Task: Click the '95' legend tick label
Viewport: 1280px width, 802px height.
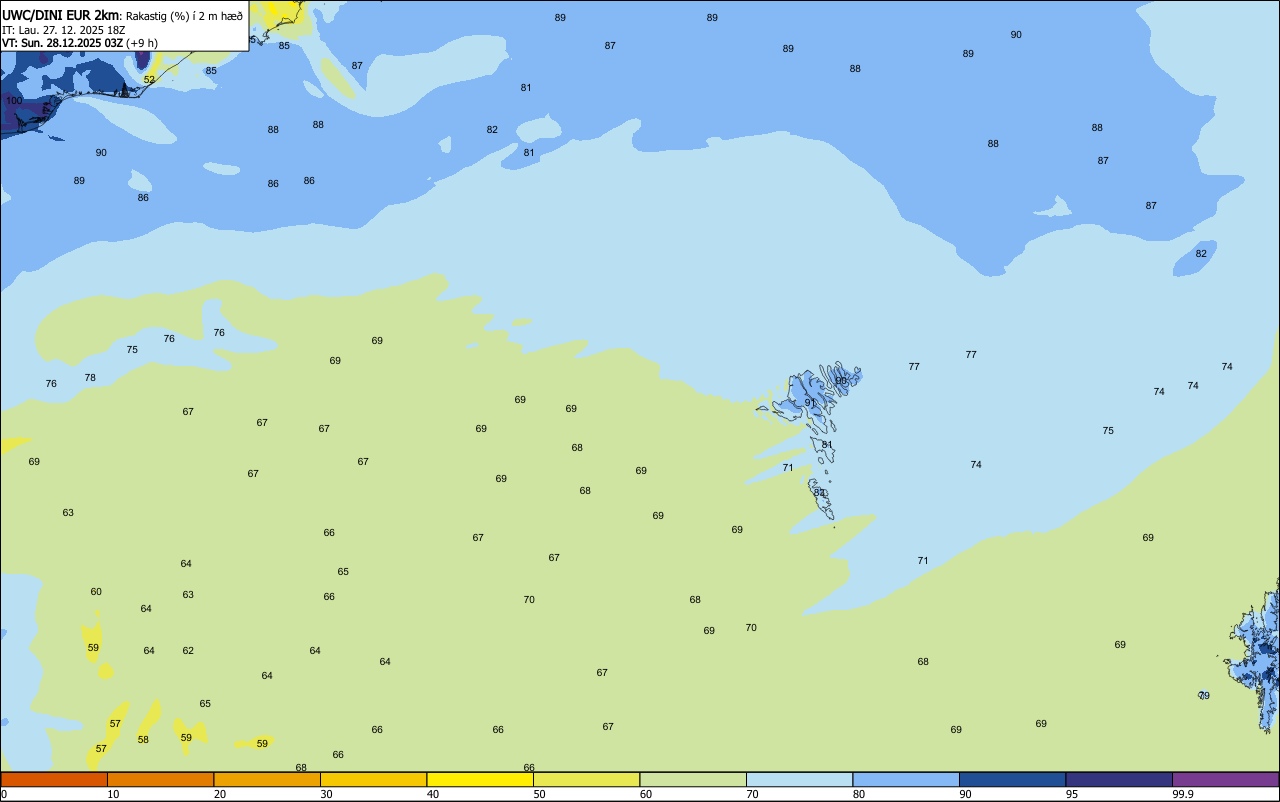Action: click(x=1072, y=794)
